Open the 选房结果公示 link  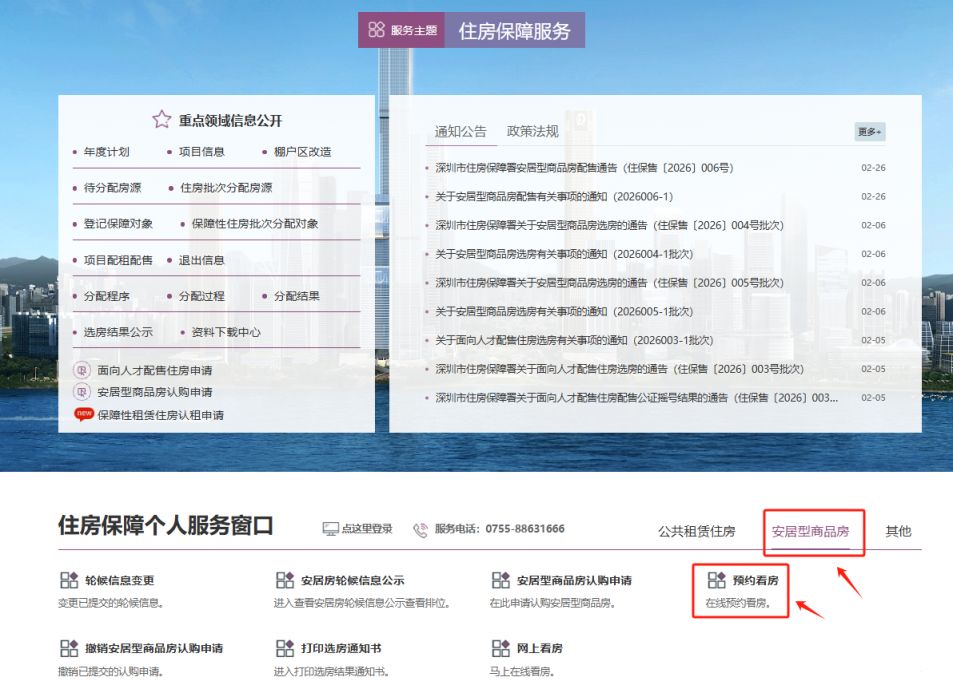click(119, 332)
